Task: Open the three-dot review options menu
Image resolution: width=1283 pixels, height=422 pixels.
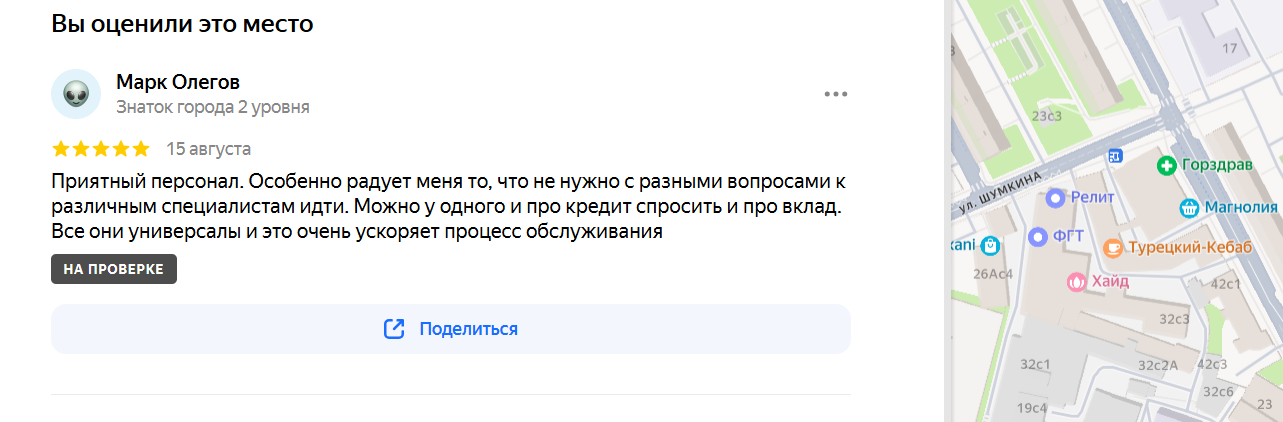Action: click(x=836, y=94)
